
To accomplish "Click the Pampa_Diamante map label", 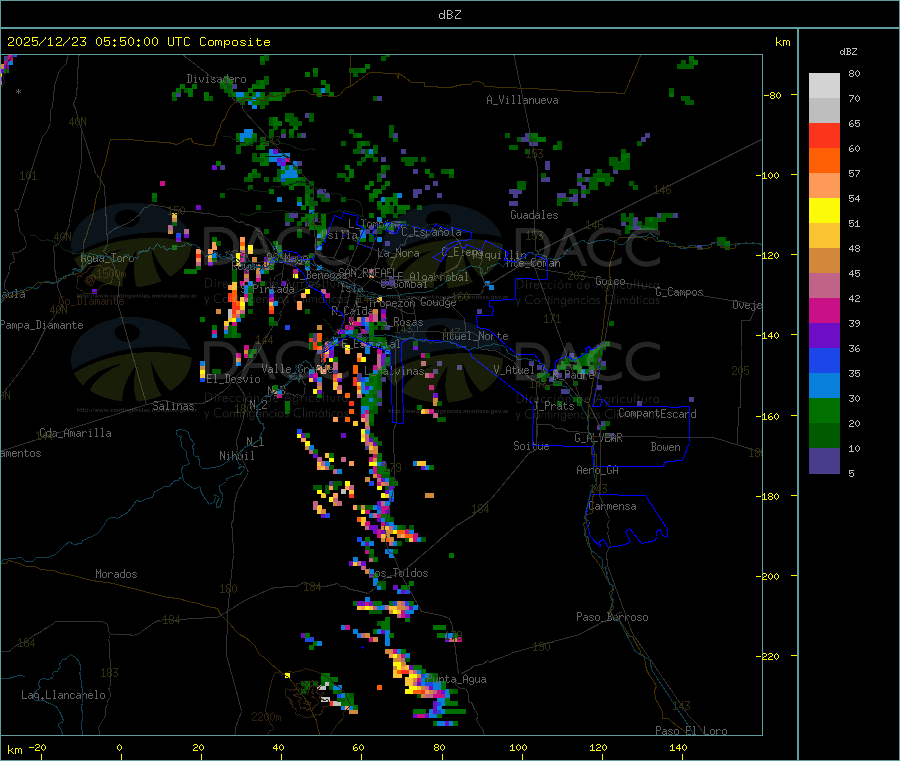I will 41,325.
